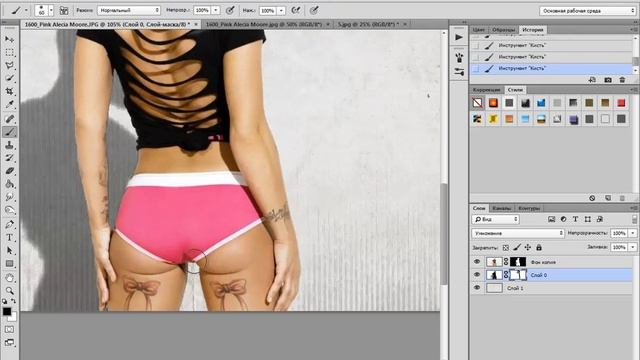This screenshot has width=640, height=360.
Task: Create a new snapshot in History panel
Action: point(608,80)
